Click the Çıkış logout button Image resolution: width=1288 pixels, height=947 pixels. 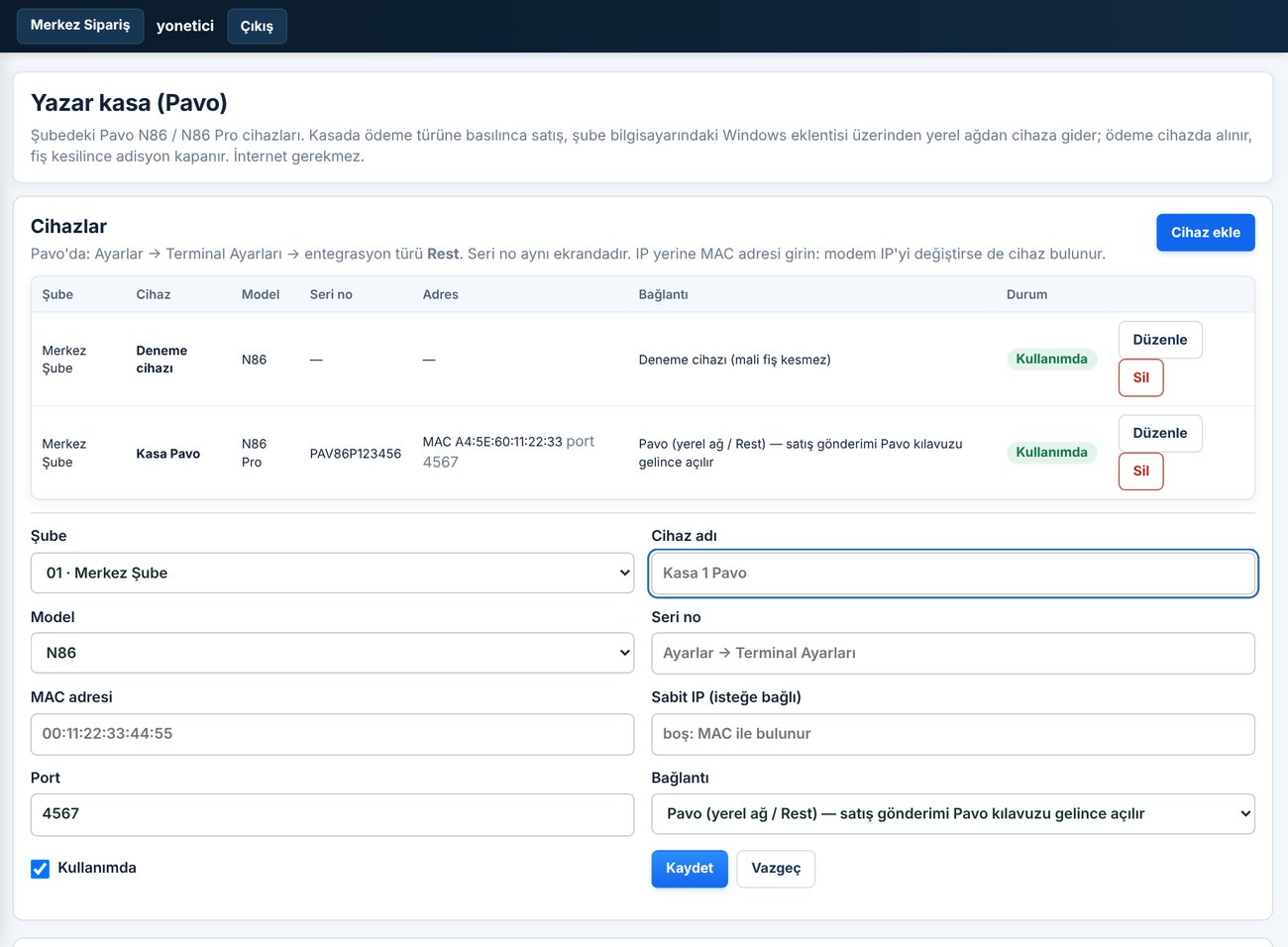257,26
